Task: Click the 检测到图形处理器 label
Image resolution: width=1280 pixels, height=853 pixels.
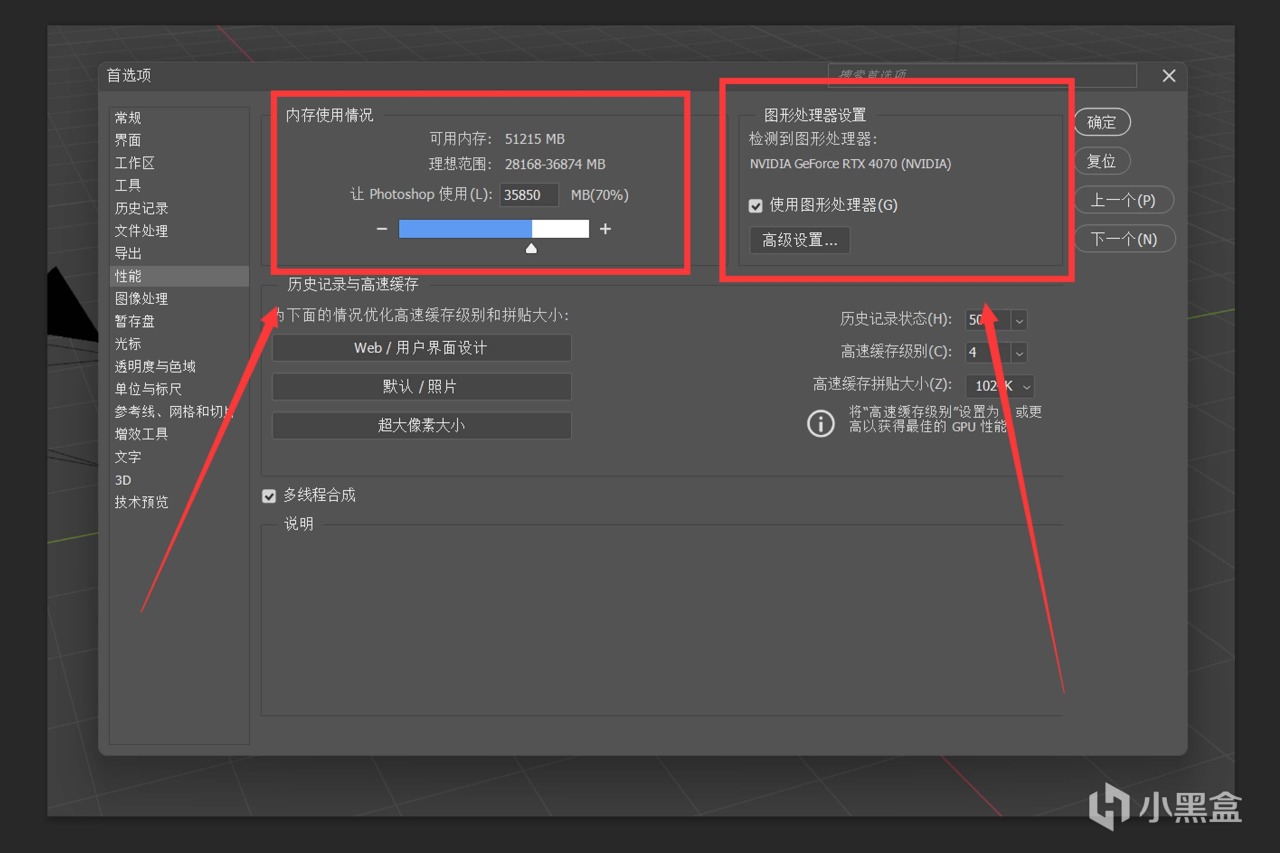Action: pyautogui.click(x=813, y=139)
